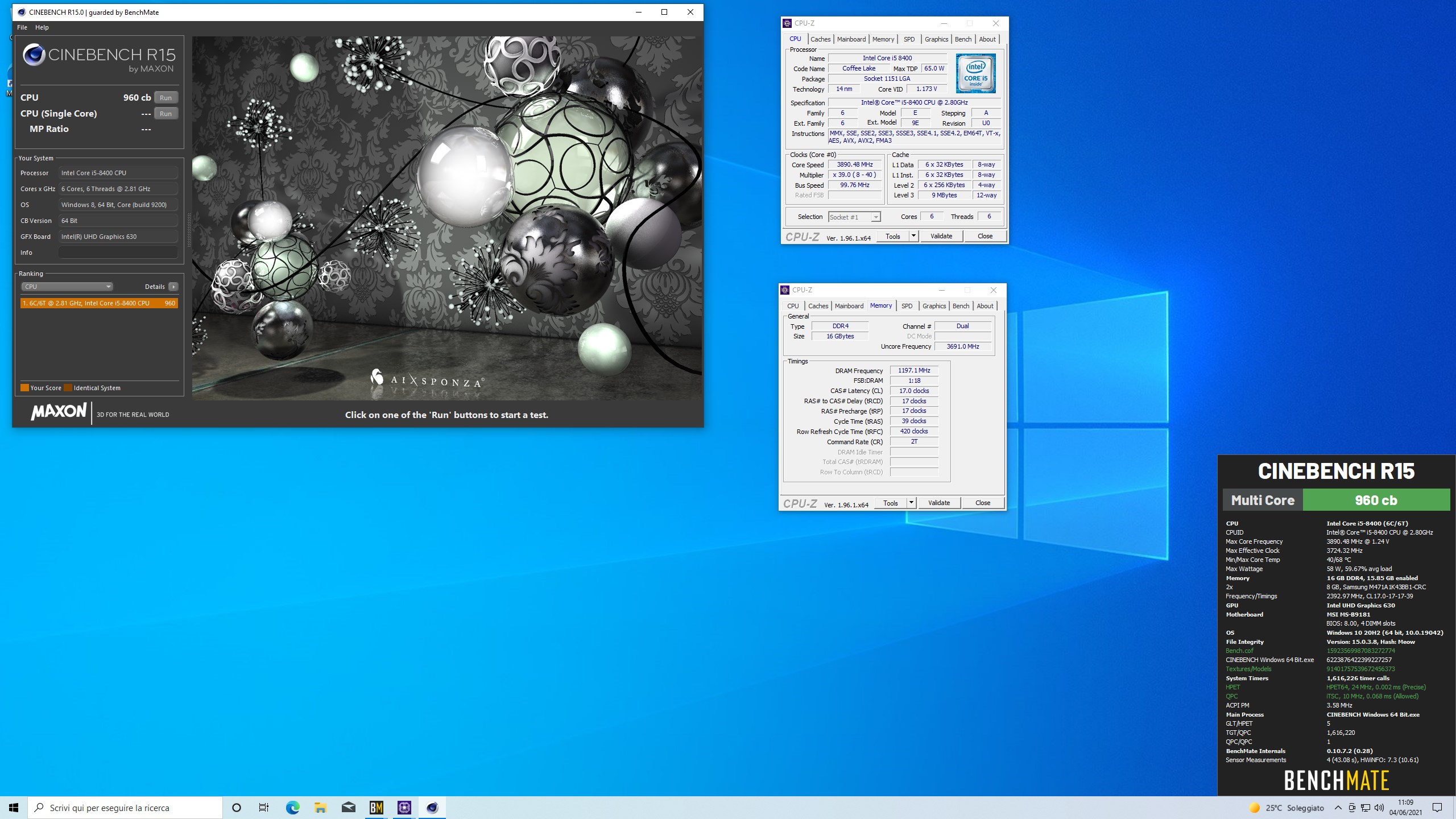This screenshot has height=819, width=1456.
Task: Click the 960 cb score in BenchMate panel
Action: [1376, 500]
